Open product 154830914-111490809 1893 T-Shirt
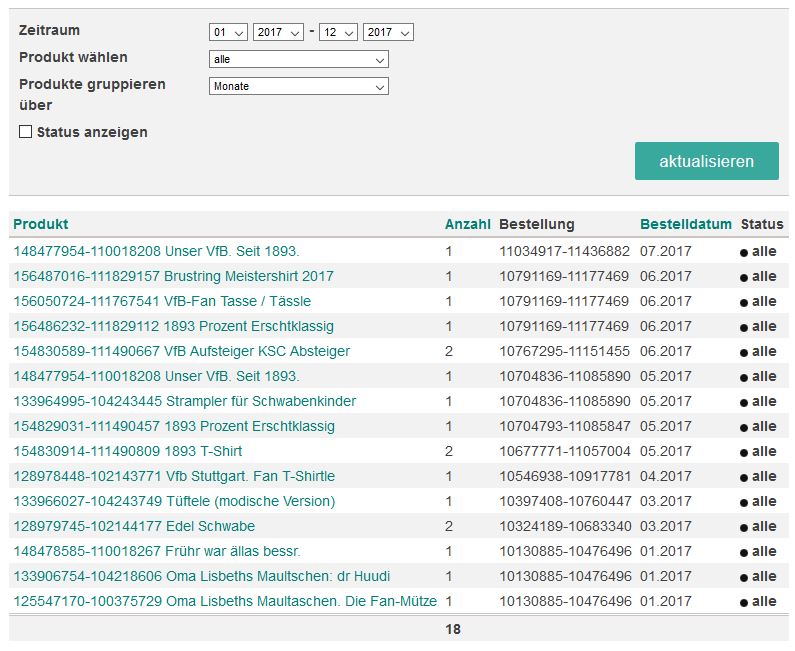Viewport: 795px width, 651px height. (x=128, y=451)
